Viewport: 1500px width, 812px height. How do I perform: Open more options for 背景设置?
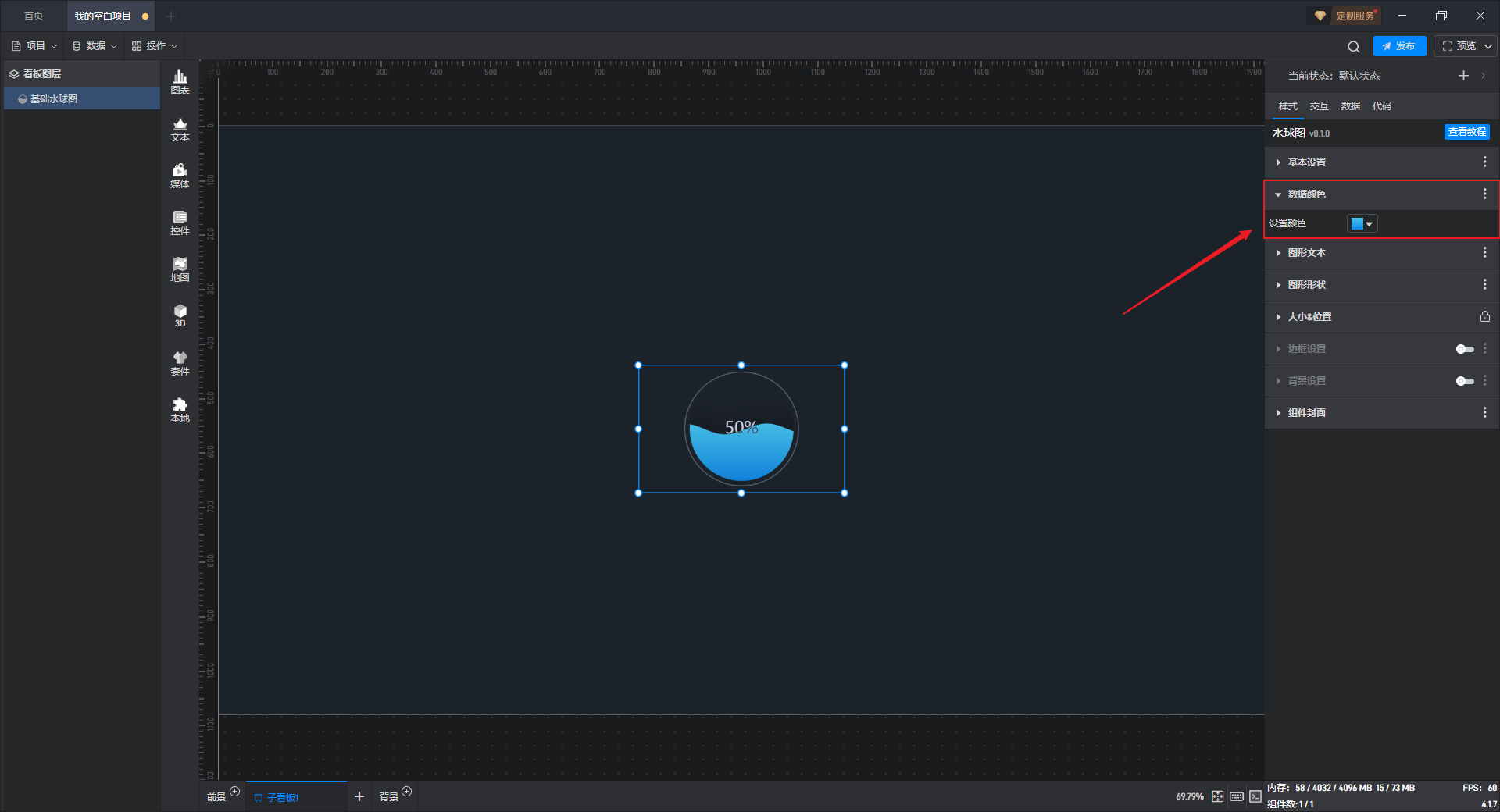[x=1484, y=380]
